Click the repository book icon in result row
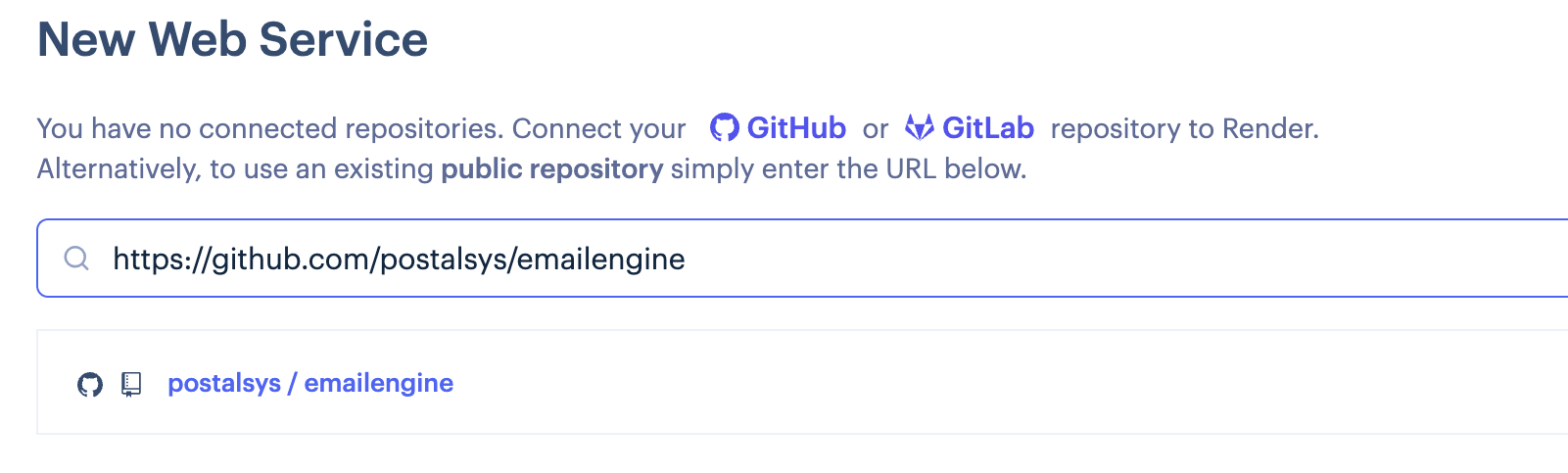Screen dimensions: 1568x473 (x=131, y=385)
